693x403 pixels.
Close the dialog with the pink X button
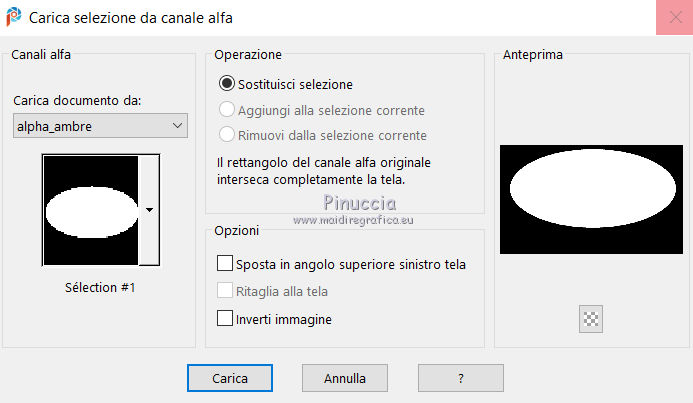pyautogui.click(x=670, y=19)
